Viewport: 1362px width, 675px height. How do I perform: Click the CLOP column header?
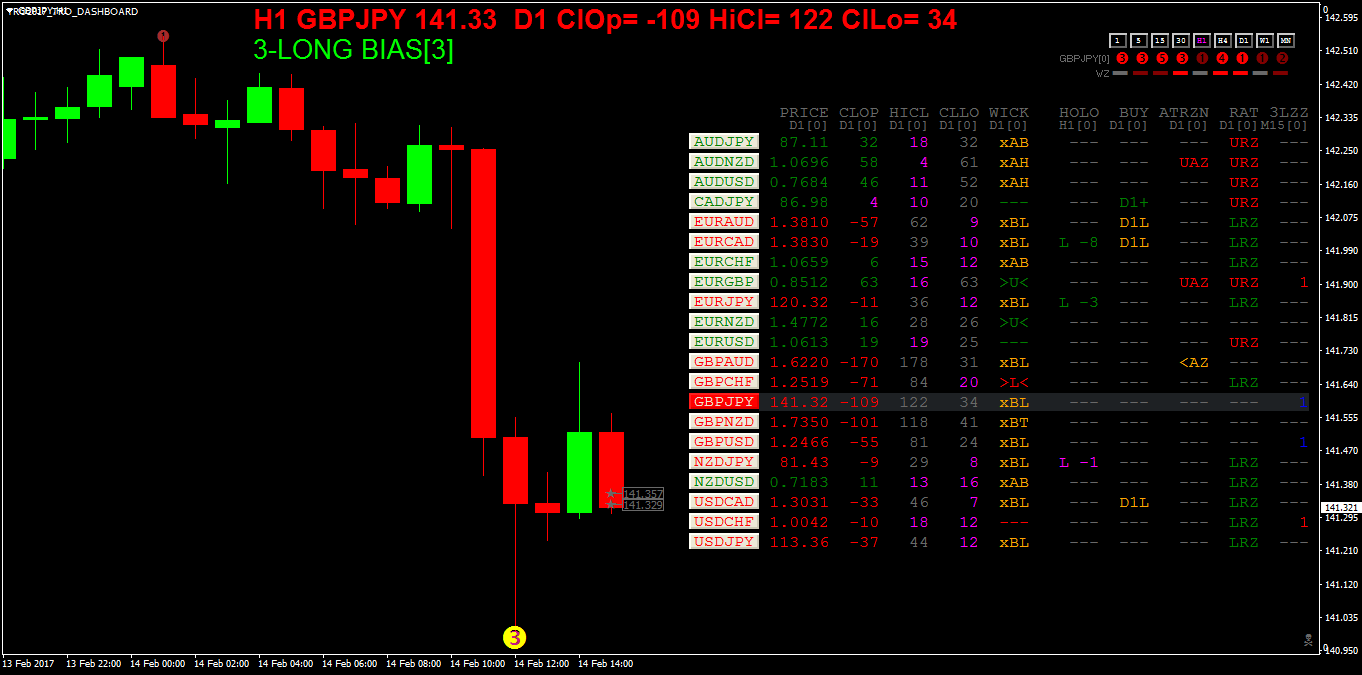[859, 113]
